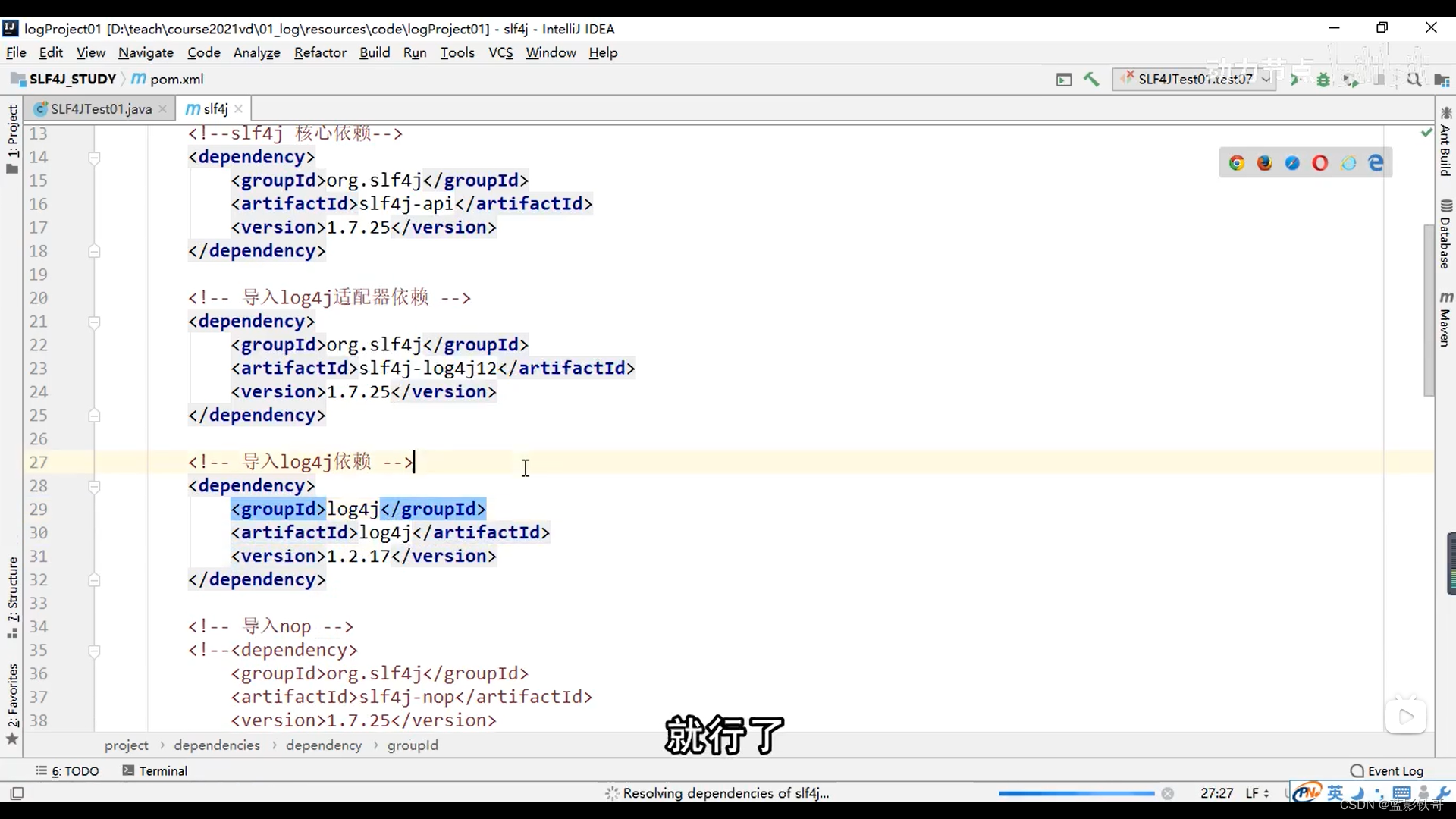Open the Structure tool window
The image size is (1456, 819).
[x=12, y=597]
